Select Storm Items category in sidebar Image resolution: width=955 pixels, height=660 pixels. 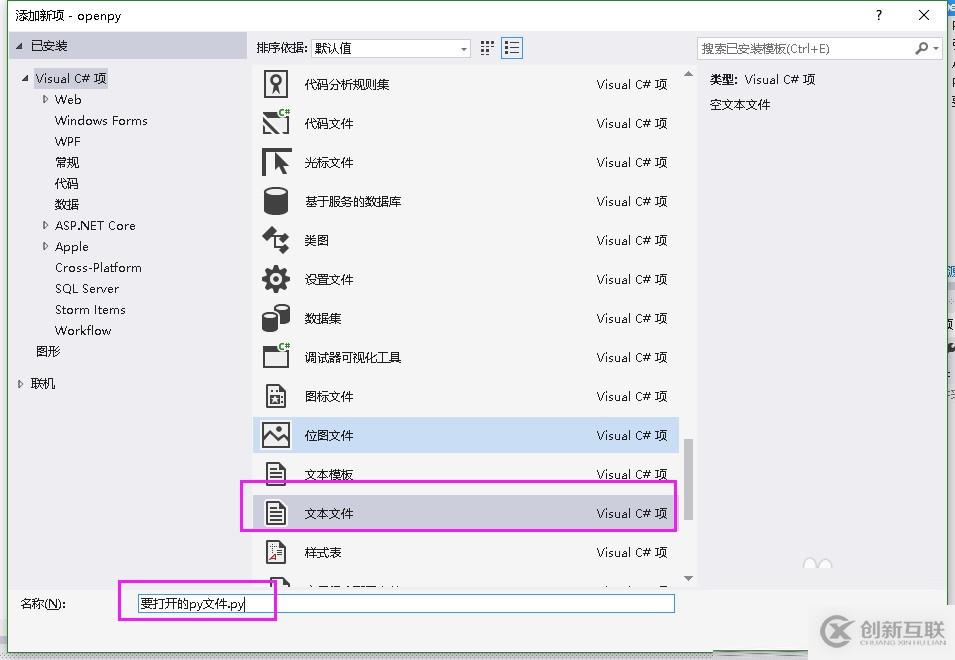[90, 309]
